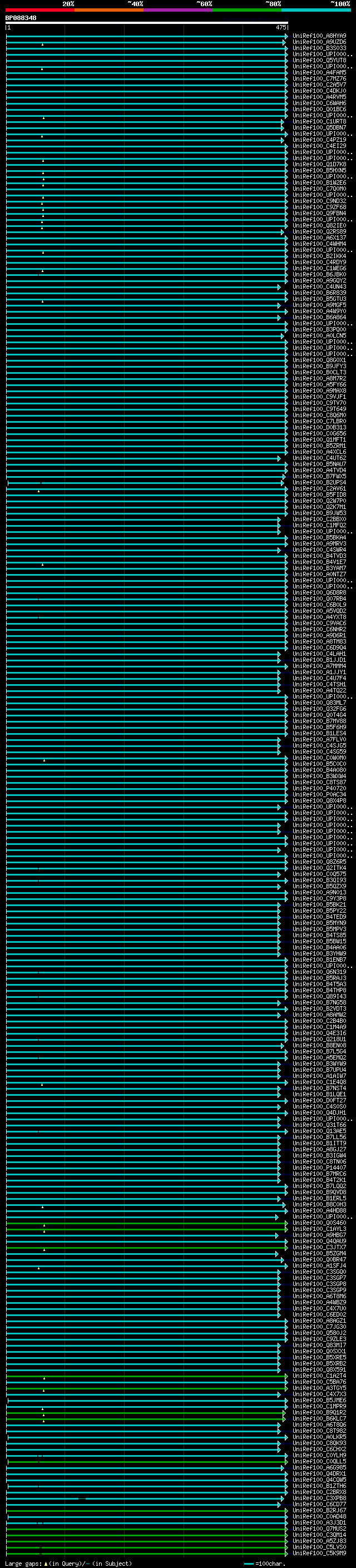Open the UniRef100_Q0S460 hit
The width and height of the screenshot is (356, 1568).
(x=319, y=1223)
